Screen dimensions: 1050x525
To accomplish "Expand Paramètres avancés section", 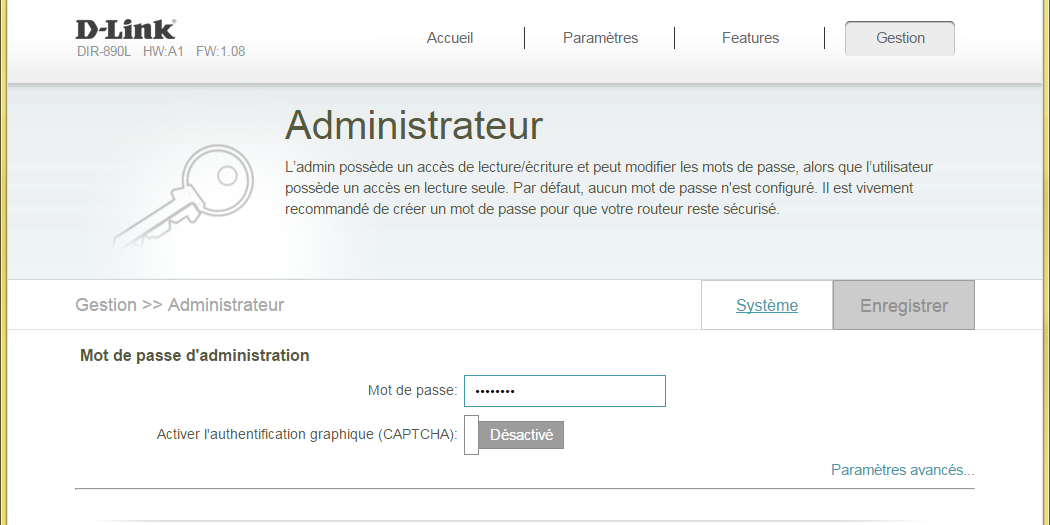I will click(x=902, y=470).
